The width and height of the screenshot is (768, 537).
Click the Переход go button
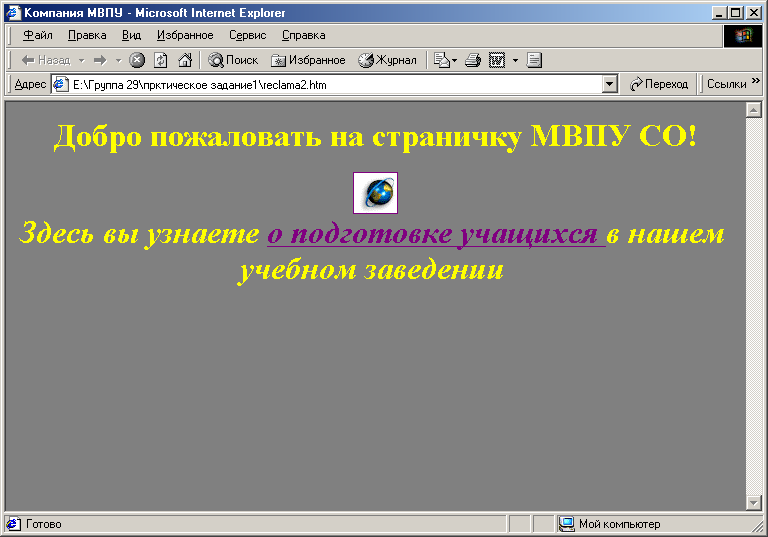coord(659,84)
